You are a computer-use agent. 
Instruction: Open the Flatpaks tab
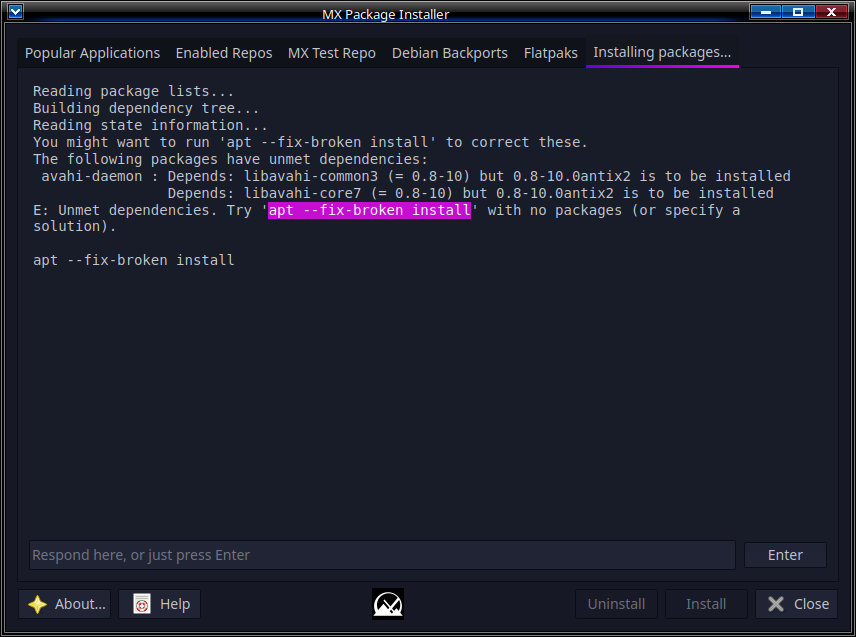coord(551,53)
